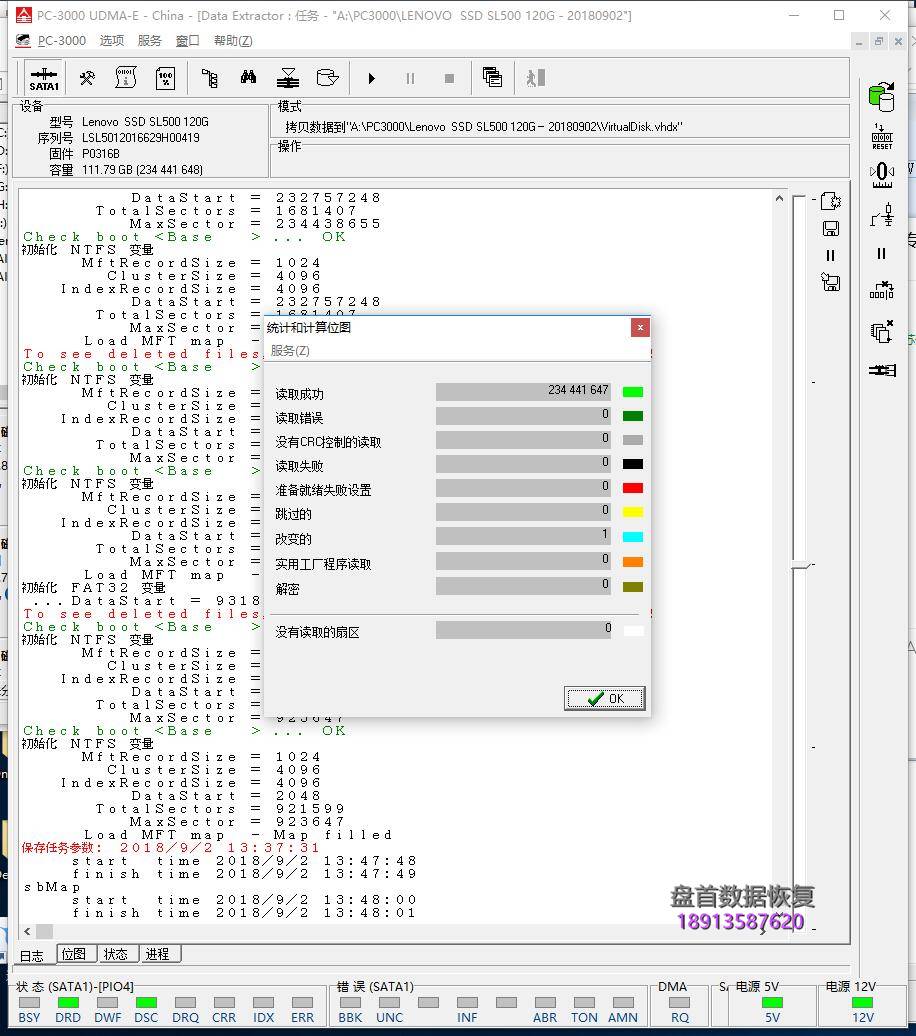Image resolution: width=916 pixels, height=1036 pixels.
Task: Click the power supply switch icon
Action: click(881, 215)
